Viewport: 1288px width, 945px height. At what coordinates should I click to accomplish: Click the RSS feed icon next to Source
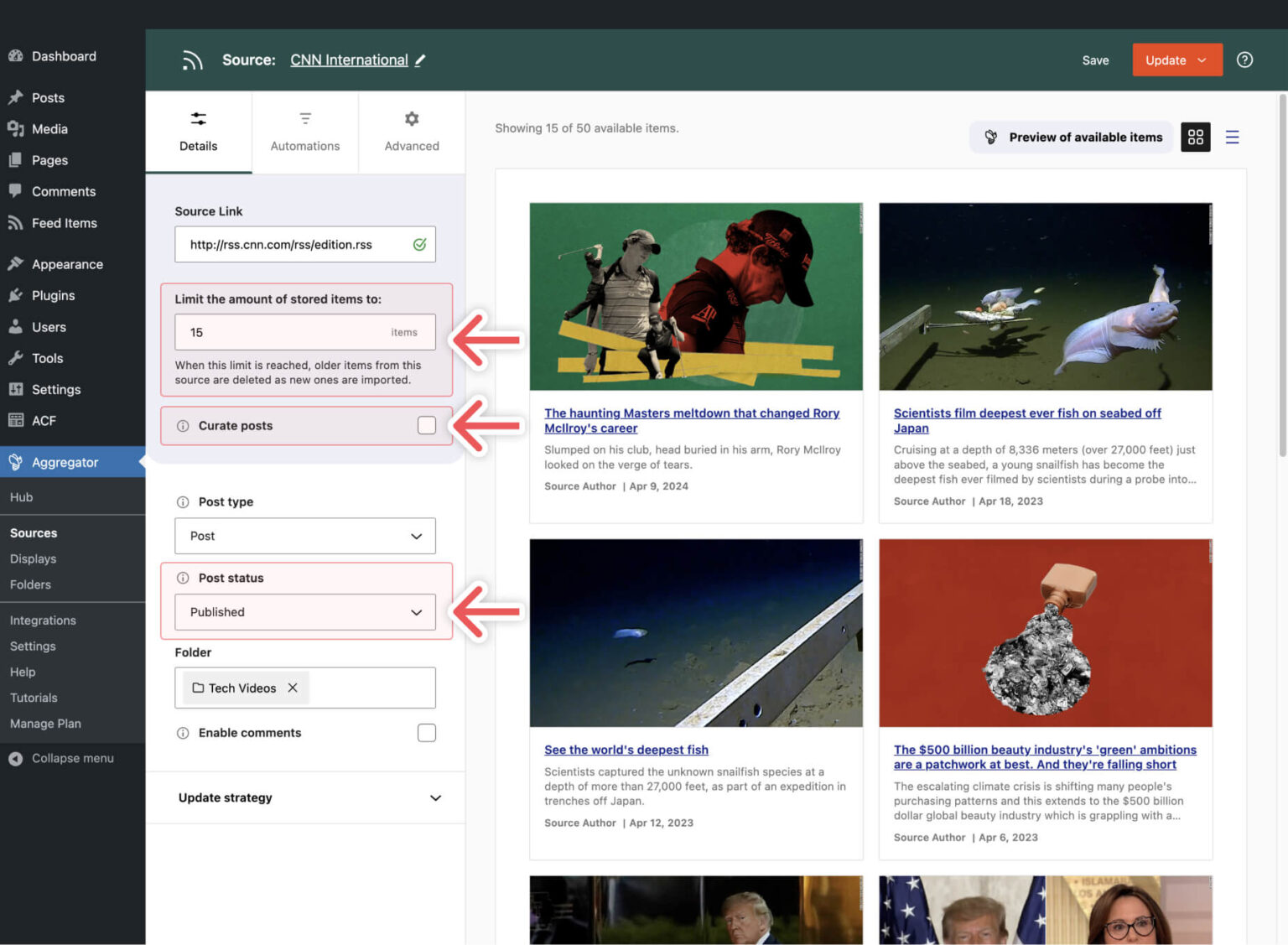coord(193,60)
